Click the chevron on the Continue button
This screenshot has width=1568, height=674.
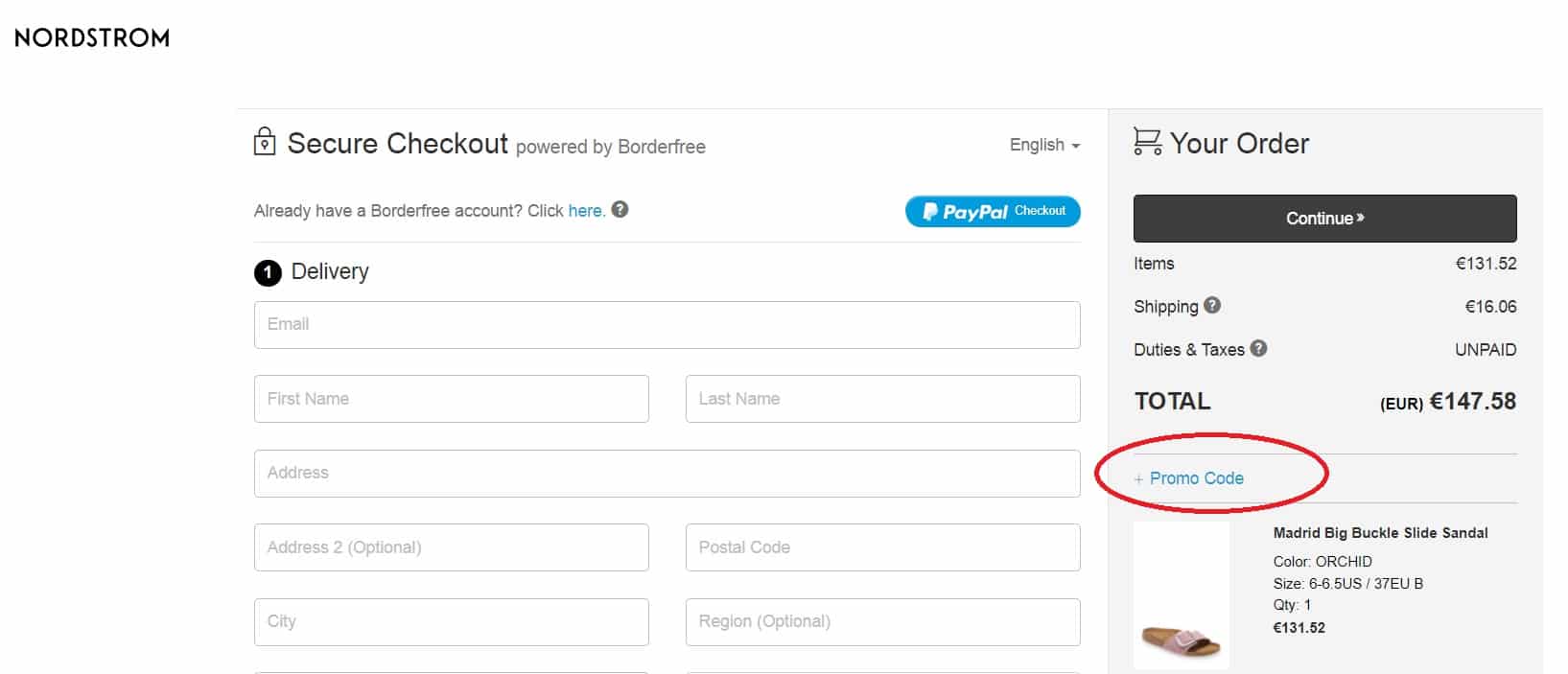point(1359,218)
